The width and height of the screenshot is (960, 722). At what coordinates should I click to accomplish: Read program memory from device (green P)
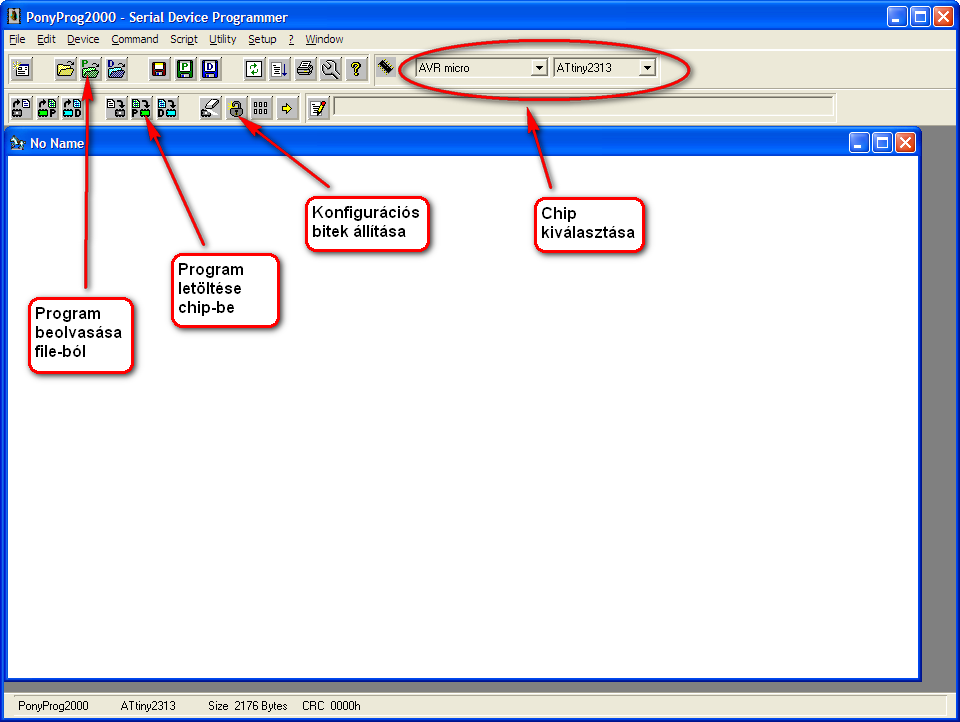coord(48,108)
